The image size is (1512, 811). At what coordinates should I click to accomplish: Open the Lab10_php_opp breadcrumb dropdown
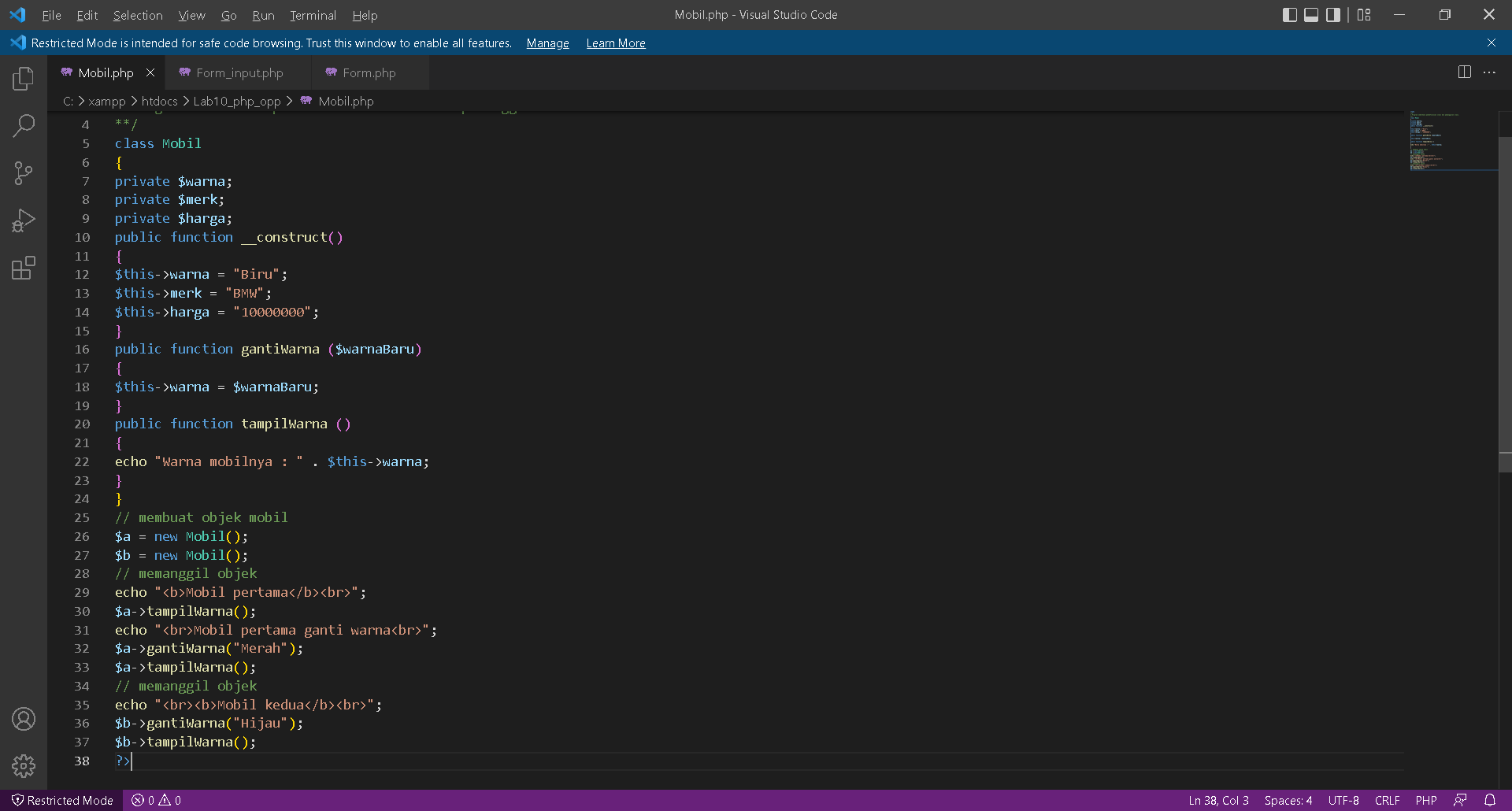pos(237,101)
